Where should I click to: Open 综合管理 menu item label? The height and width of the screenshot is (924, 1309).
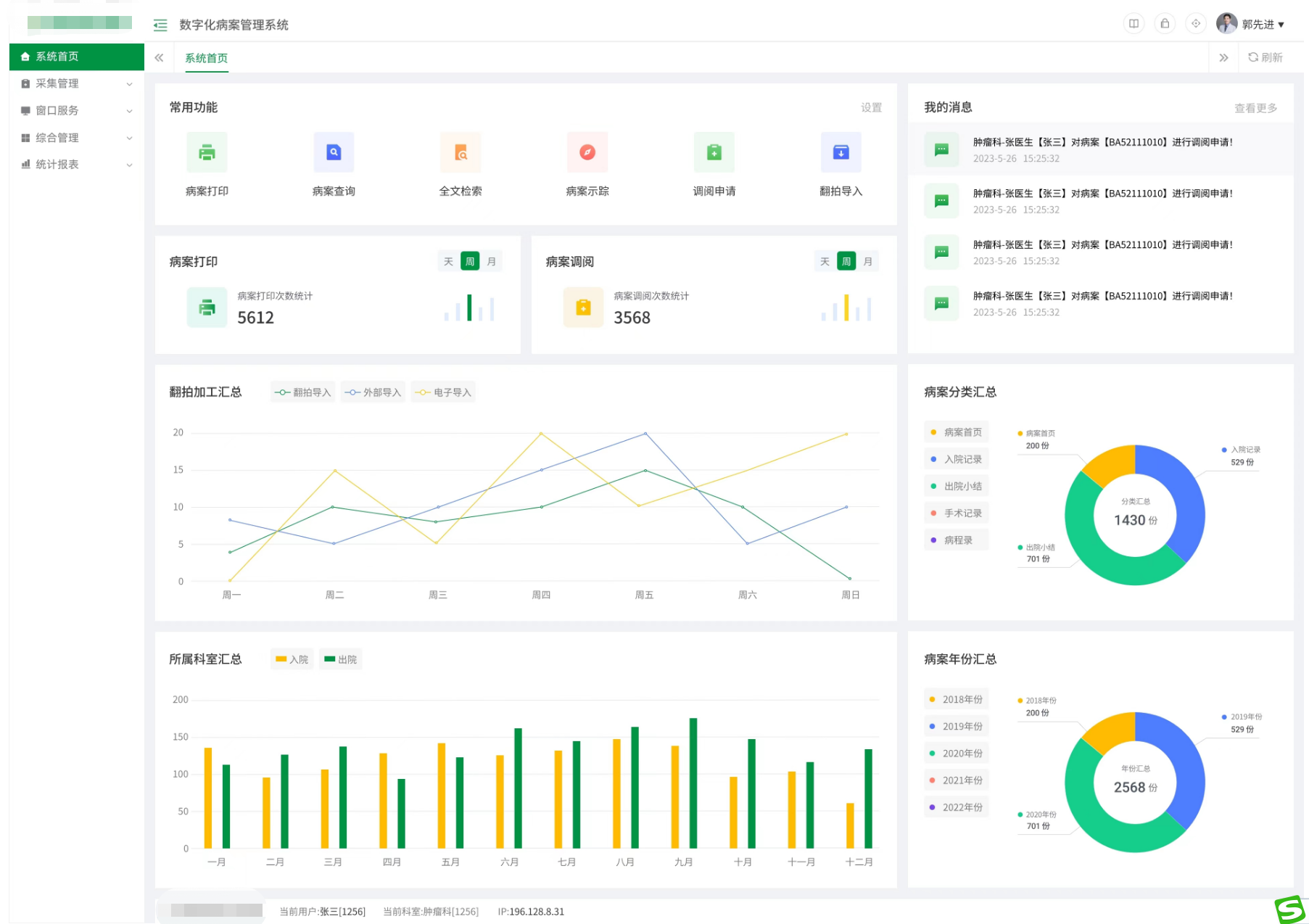[x=57, y=138]
